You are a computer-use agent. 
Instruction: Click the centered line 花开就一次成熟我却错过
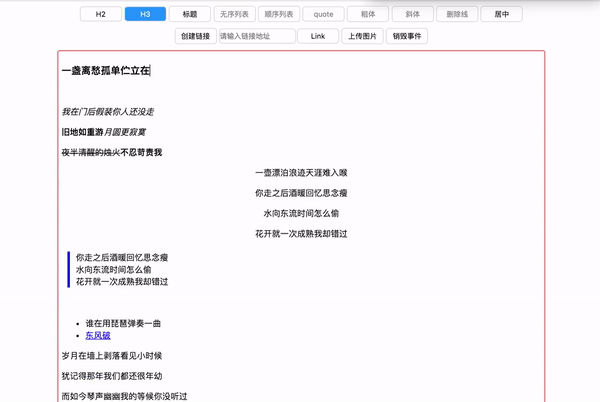coord(301,234)
